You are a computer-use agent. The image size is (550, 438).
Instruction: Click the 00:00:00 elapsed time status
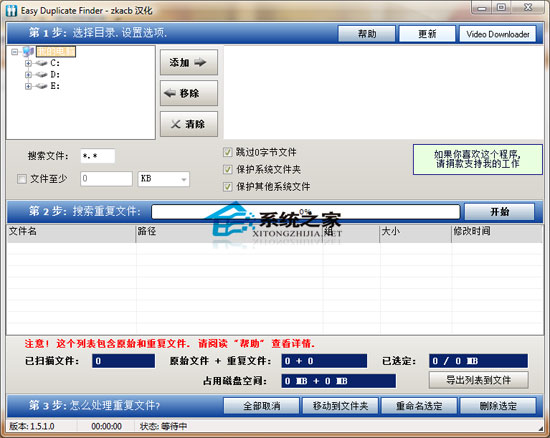coord(107,426)
